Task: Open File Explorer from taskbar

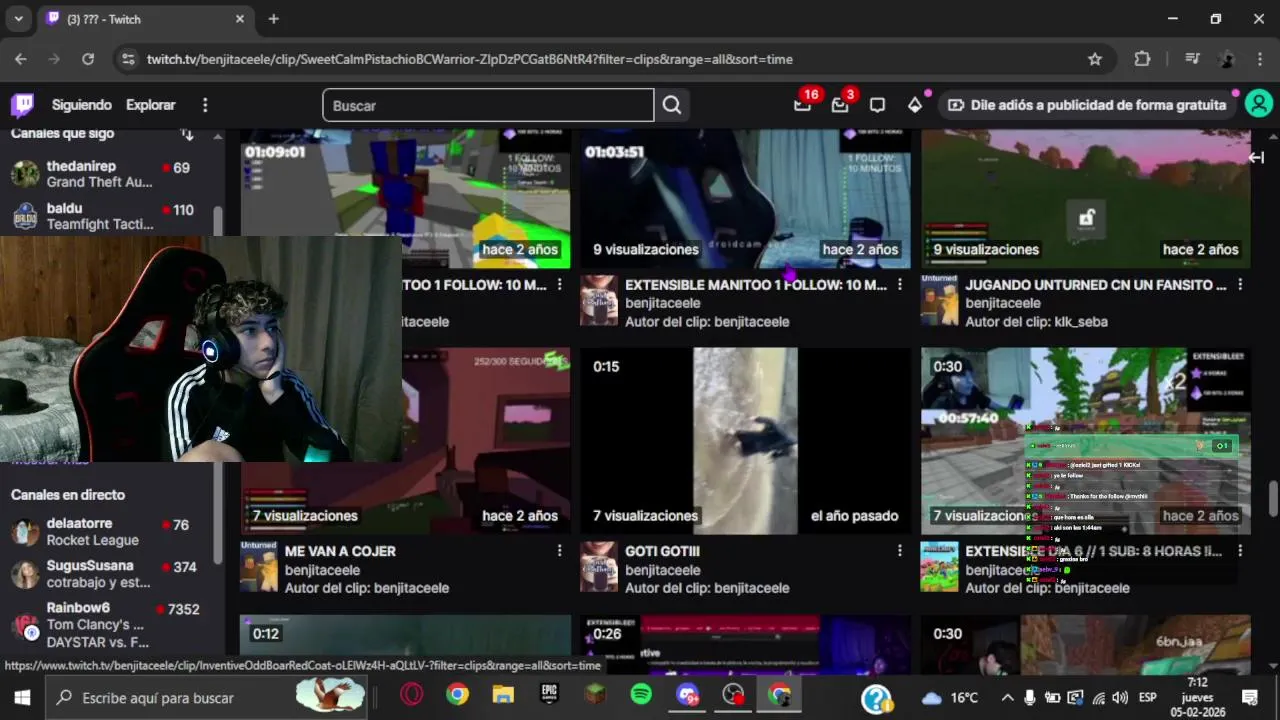Action: click(x=503, y=695)
